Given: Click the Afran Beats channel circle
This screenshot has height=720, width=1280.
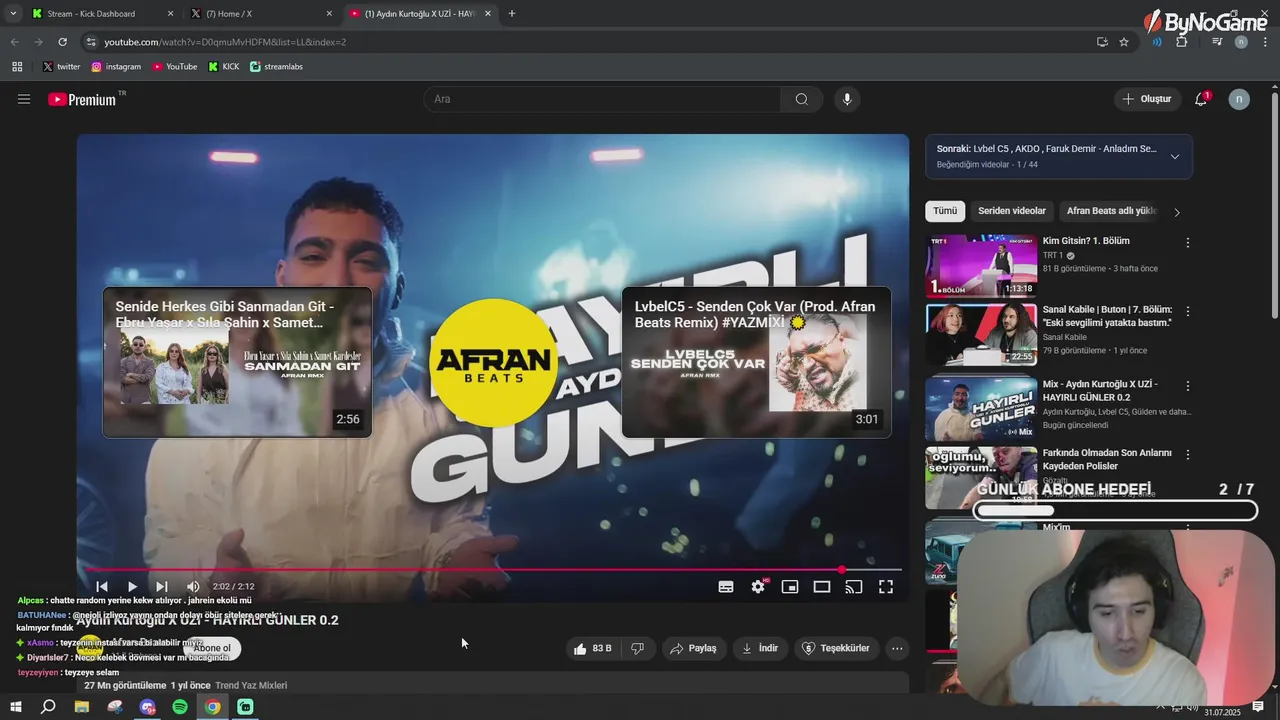Looking at the screenshot, I should (x=493, y=362).
